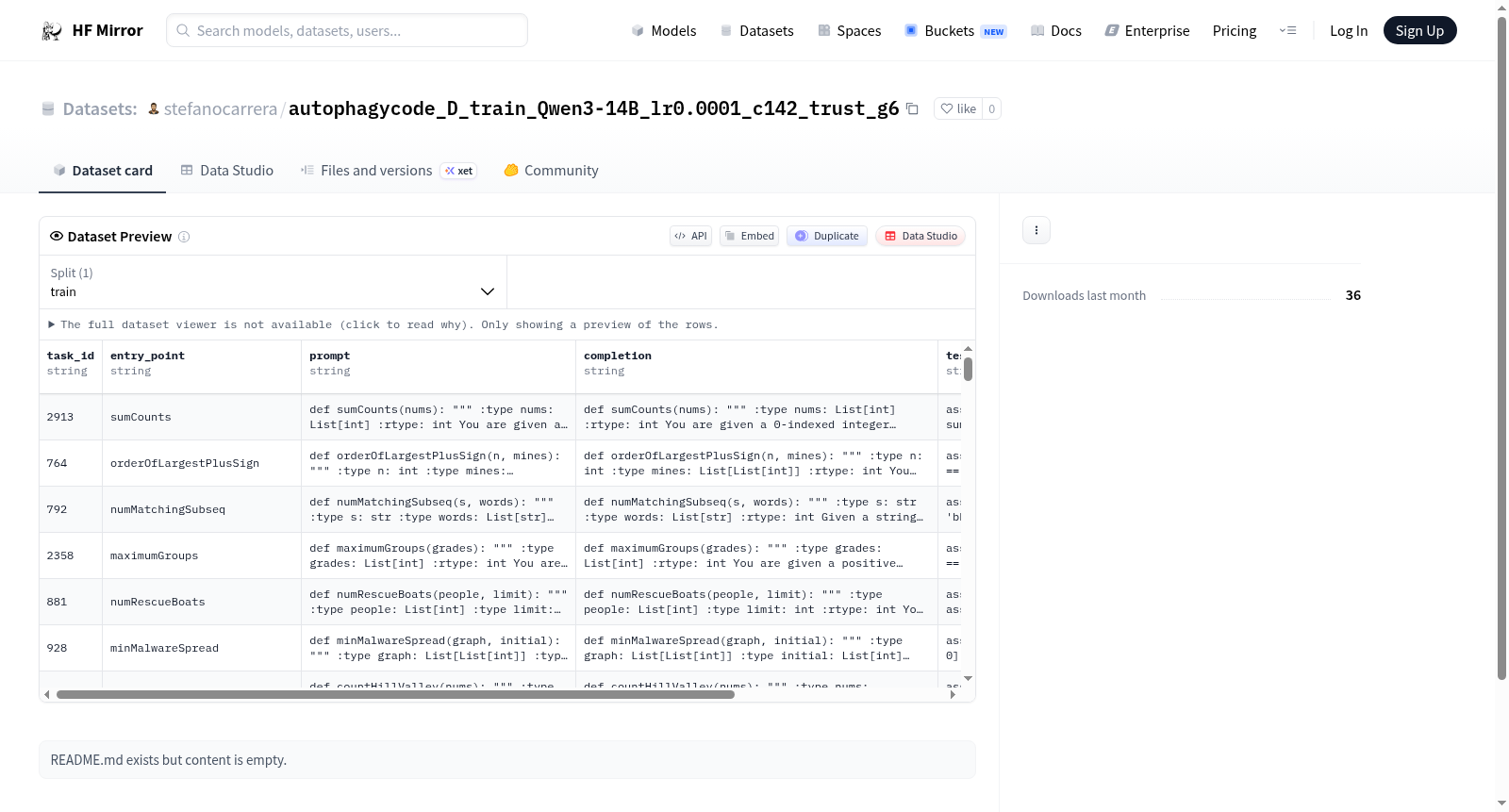Click the Datasets breadcrumb icon

coord(48,109)
